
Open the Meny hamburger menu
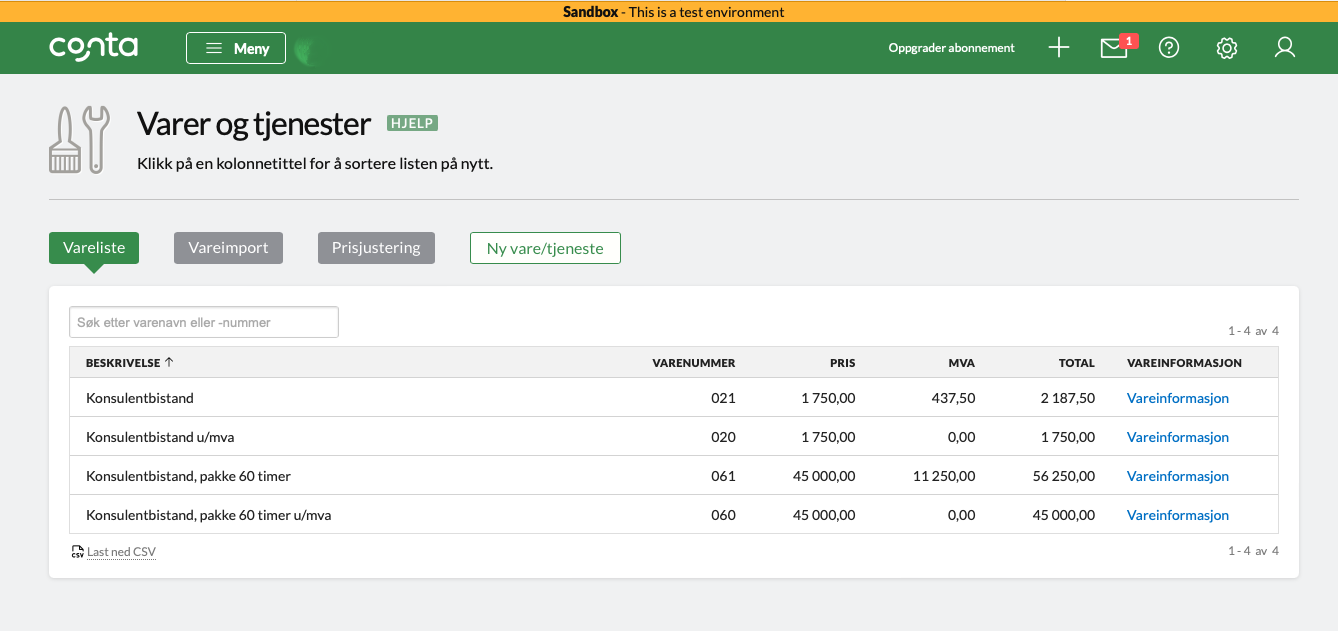pyautogui.click(x=236, y=48)
